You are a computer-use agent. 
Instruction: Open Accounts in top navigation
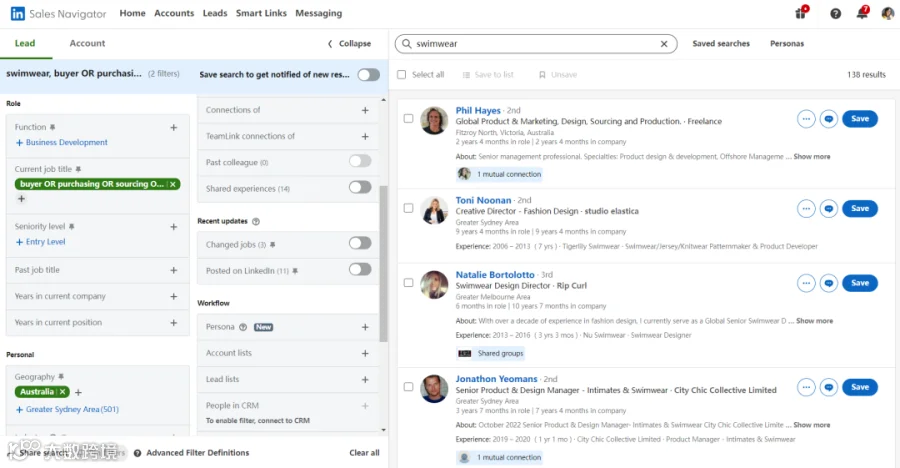[x=174, y=13]
